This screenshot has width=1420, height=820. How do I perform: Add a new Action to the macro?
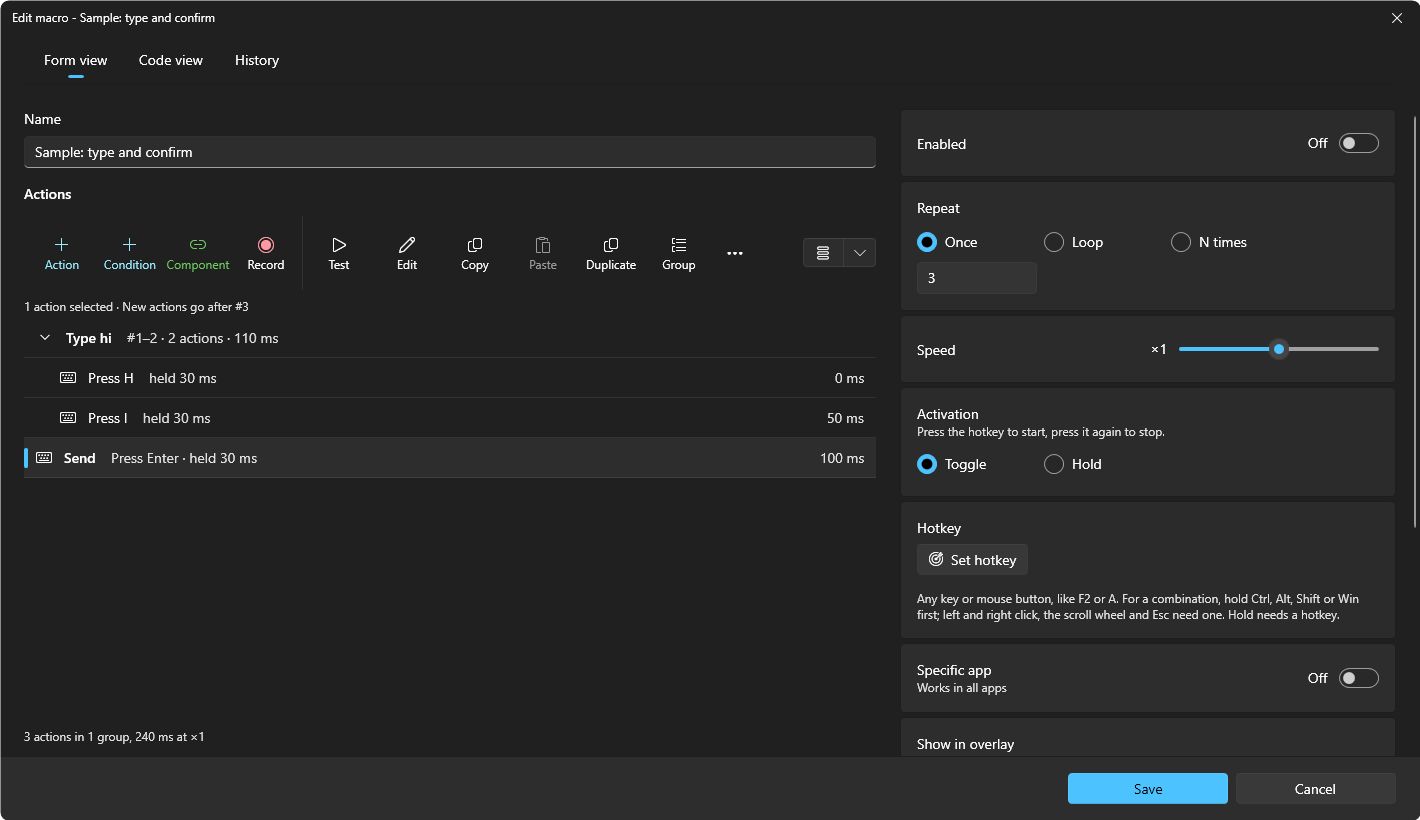(62, 253)
